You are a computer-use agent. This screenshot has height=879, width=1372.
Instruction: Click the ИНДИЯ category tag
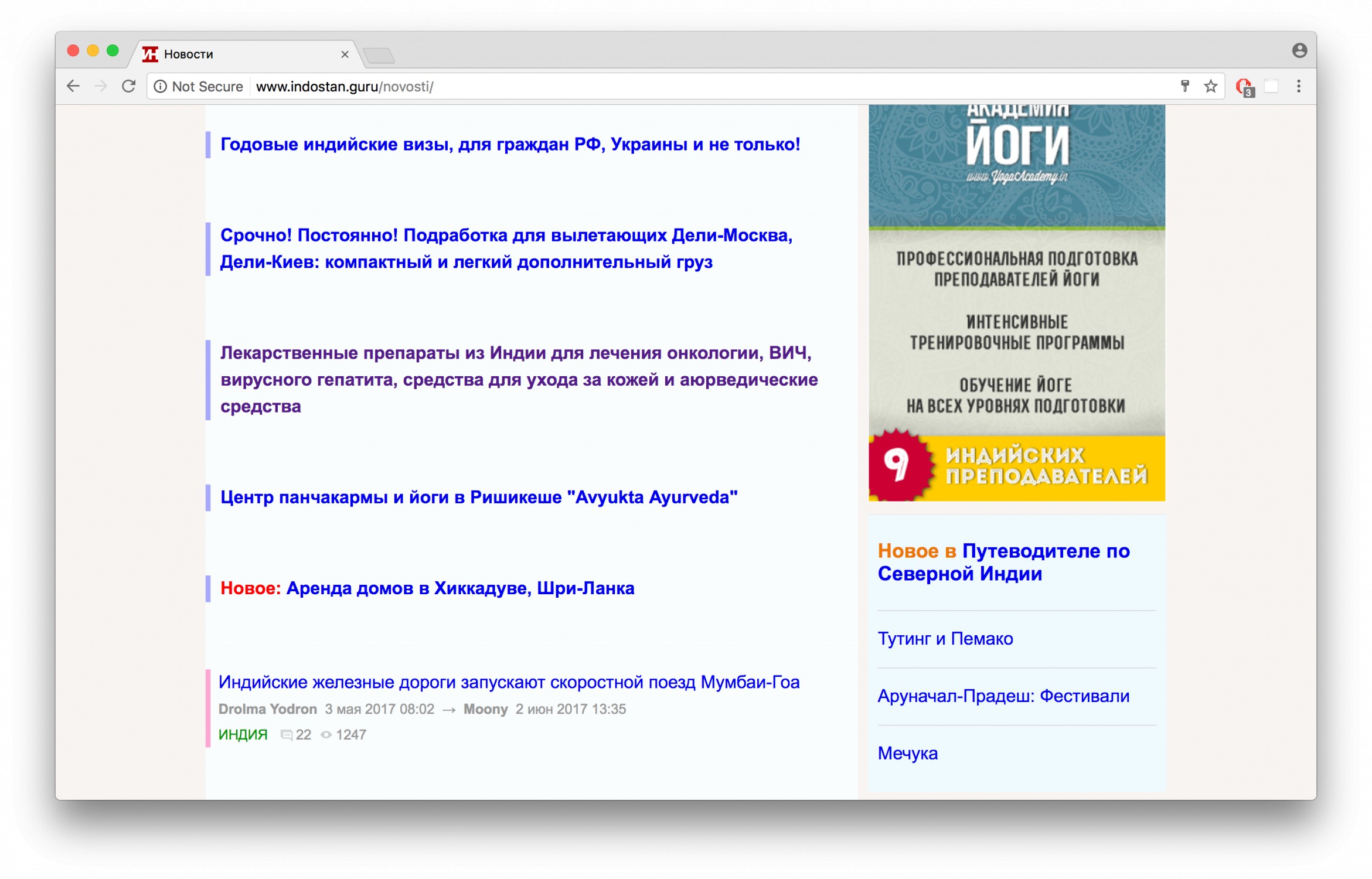click(x=243, y=734)
